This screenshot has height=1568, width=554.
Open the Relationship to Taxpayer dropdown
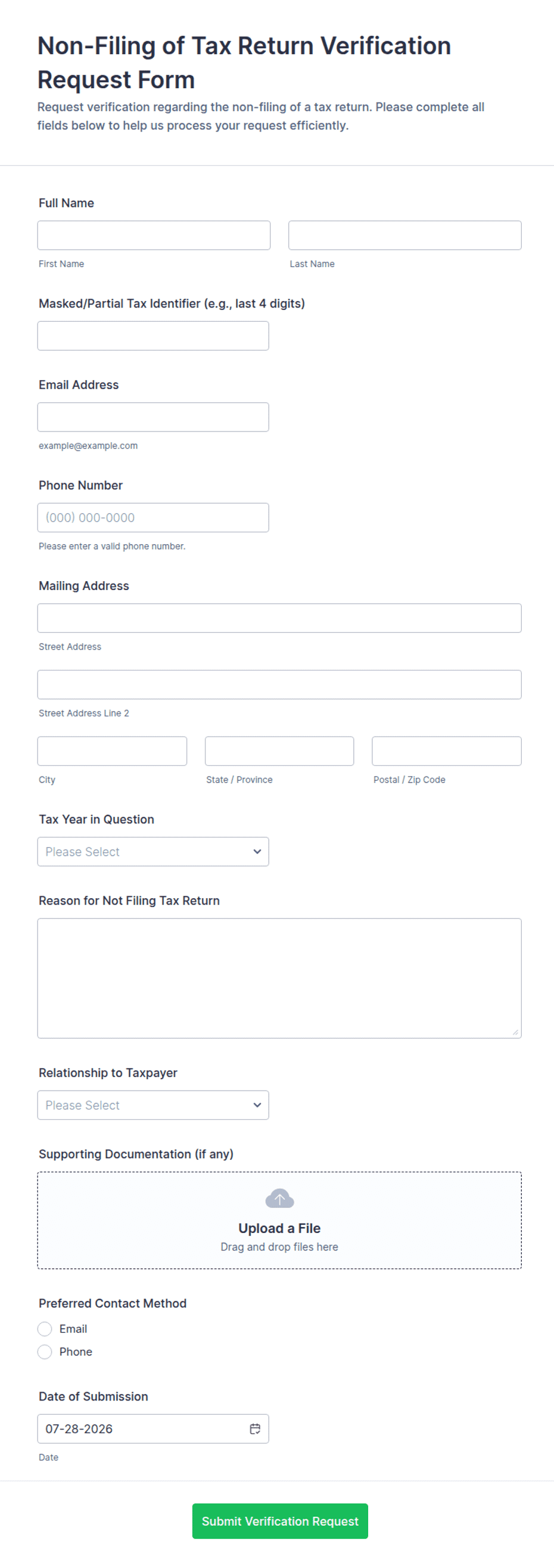tap(153, 1105)
